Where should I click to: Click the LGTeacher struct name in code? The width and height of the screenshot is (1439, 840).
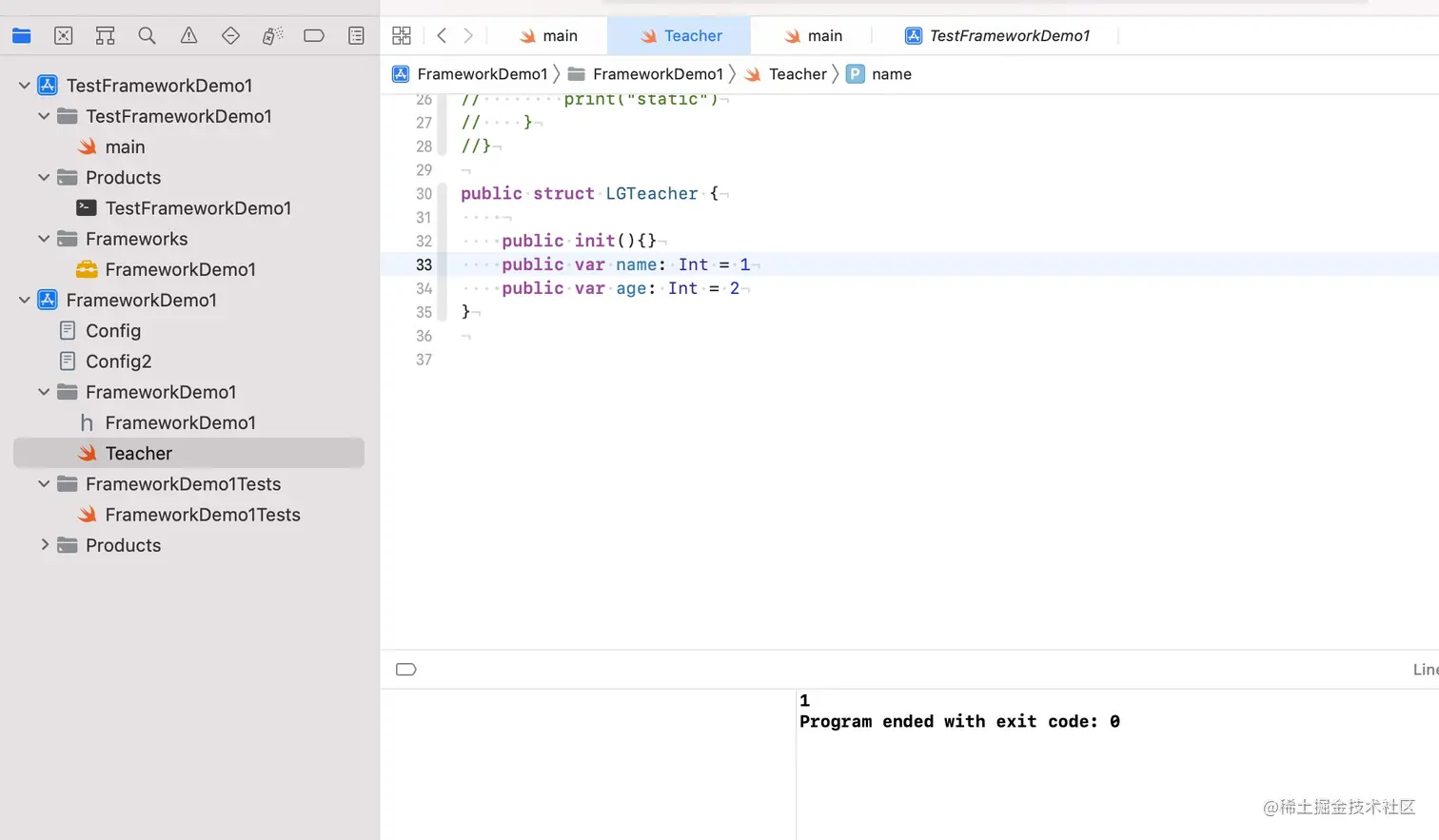[x=652, y=193]
